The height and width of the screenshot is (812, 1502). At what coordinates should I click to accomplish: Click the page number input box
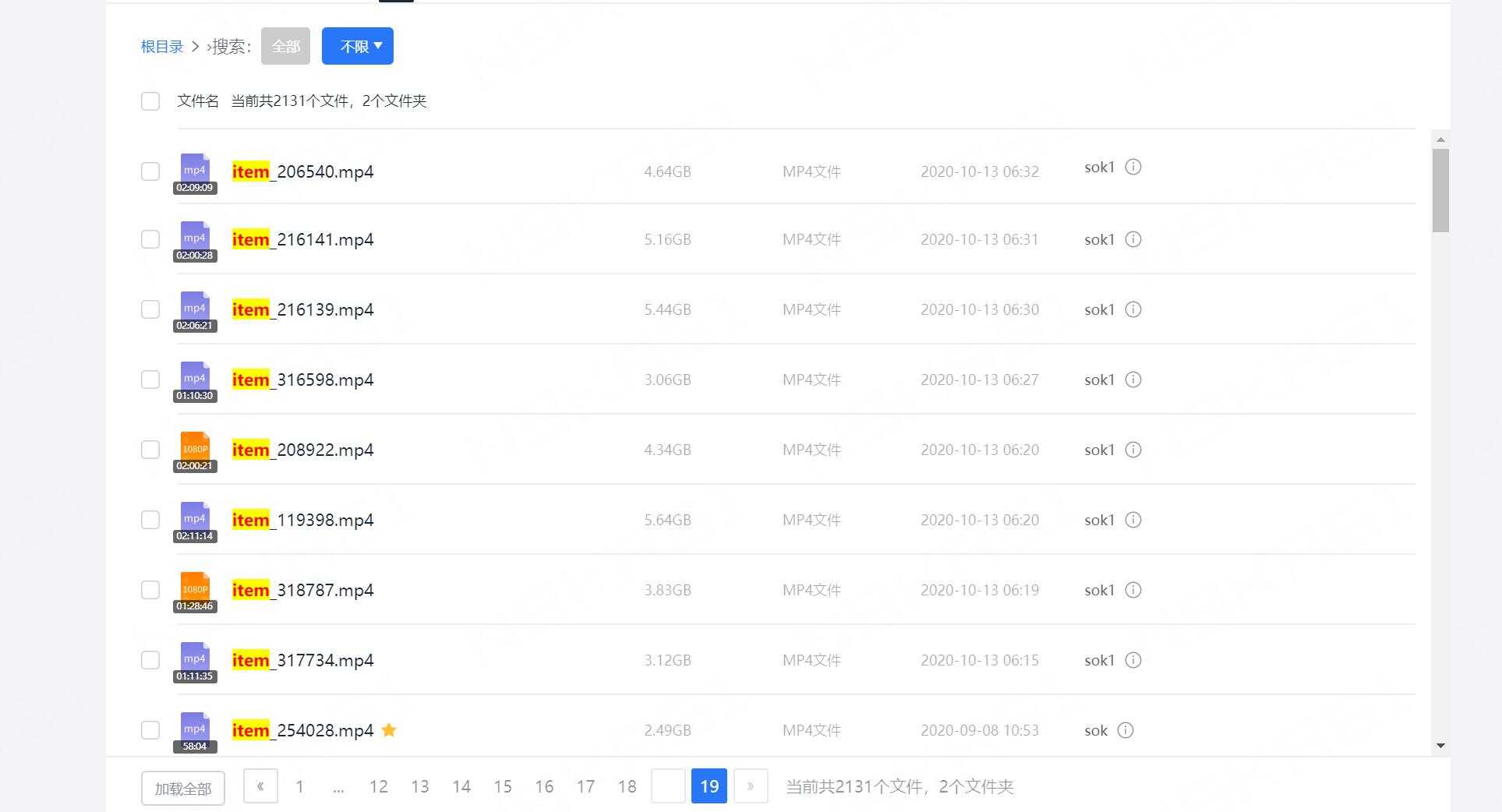coord(668,786)
